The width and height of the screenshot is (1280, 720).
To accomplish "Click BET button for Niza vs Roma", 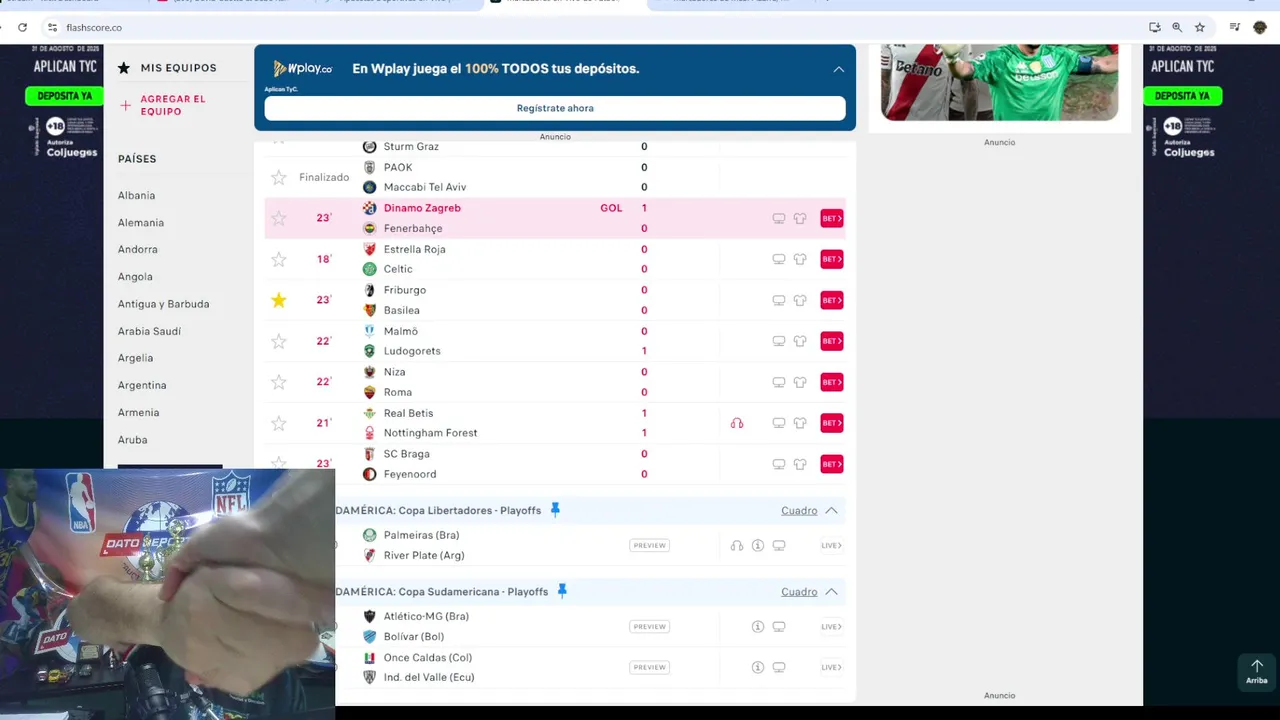I will pos(832,382).
